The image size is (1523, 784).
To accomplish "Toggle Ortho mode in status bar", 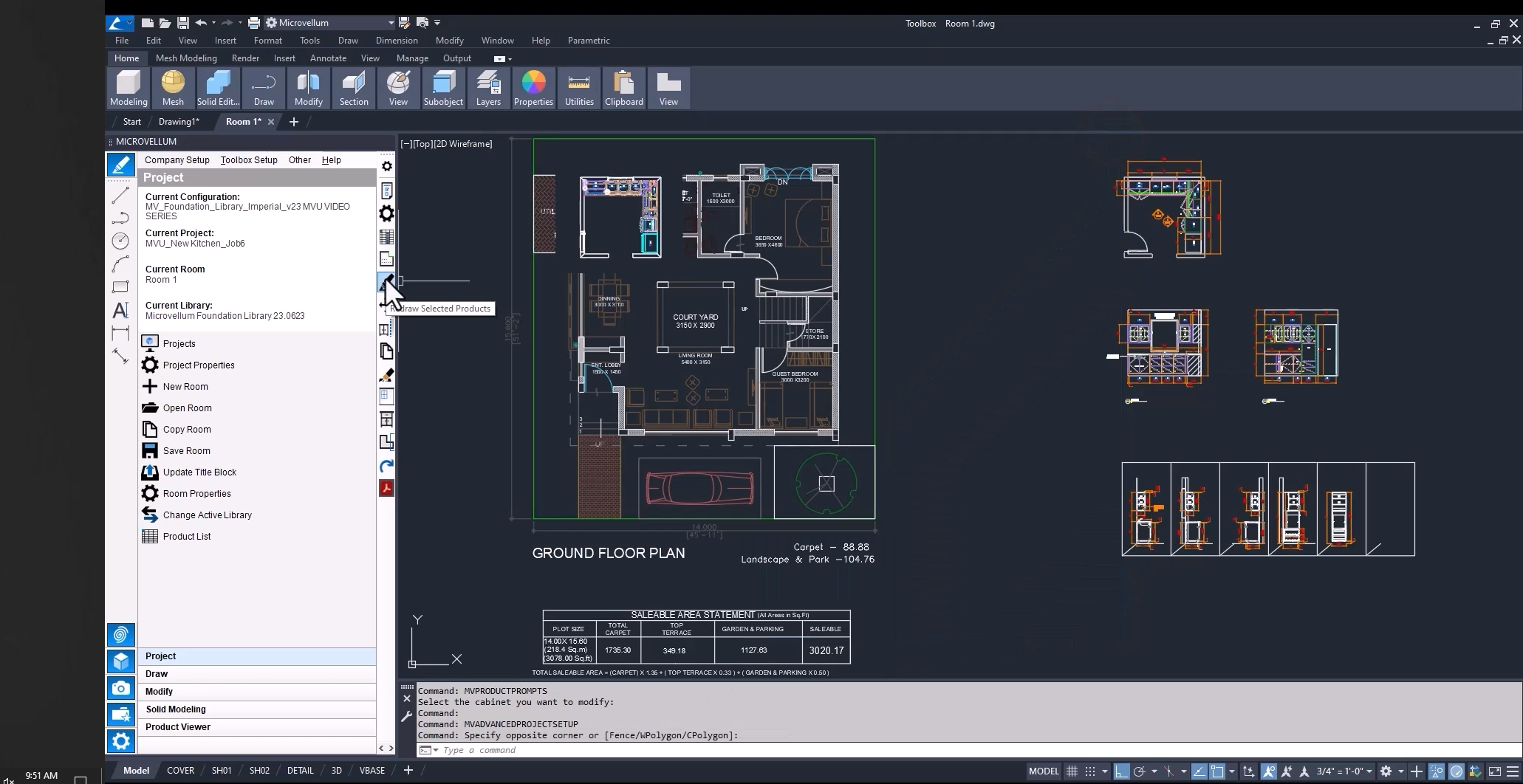I will (1121, 771).
